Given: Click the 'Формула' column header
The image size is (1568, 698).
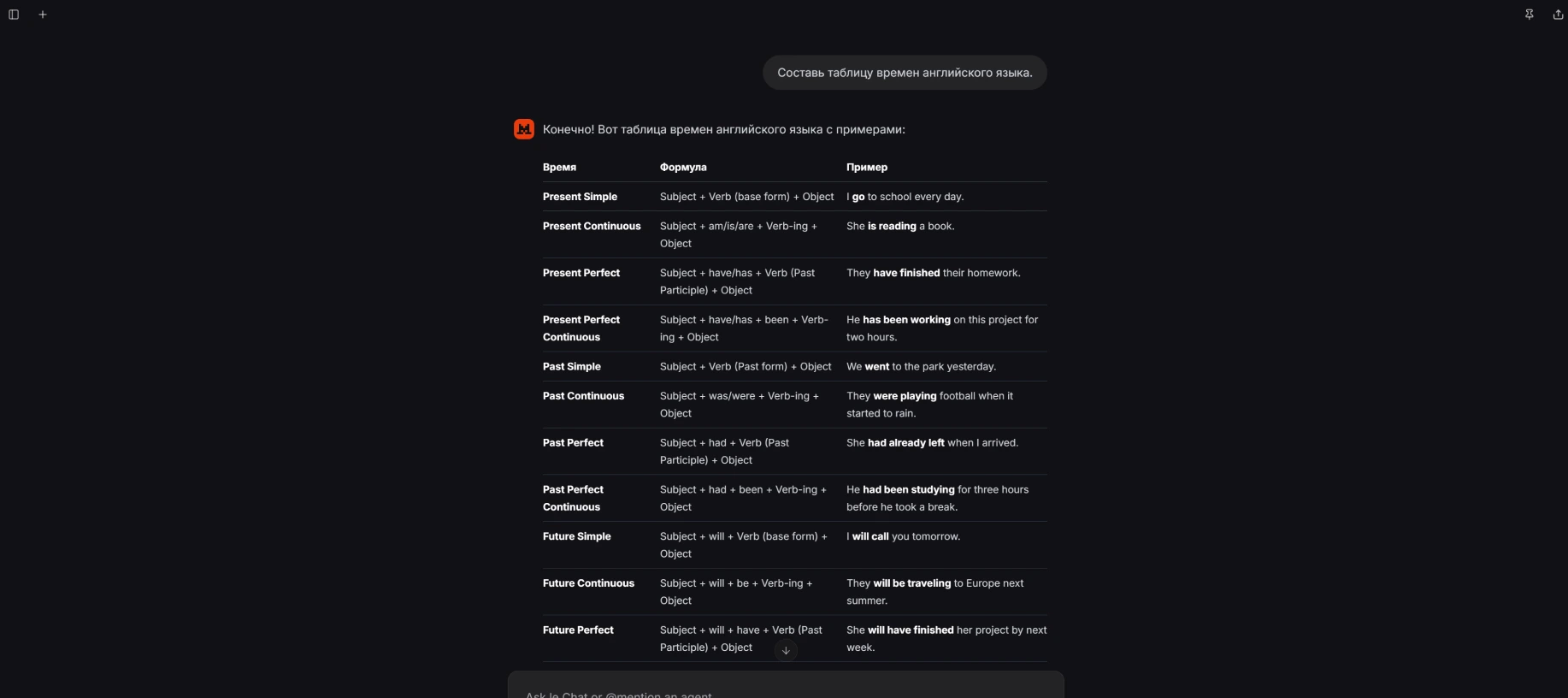Looking at the screenshot, I should click(683, 168).
